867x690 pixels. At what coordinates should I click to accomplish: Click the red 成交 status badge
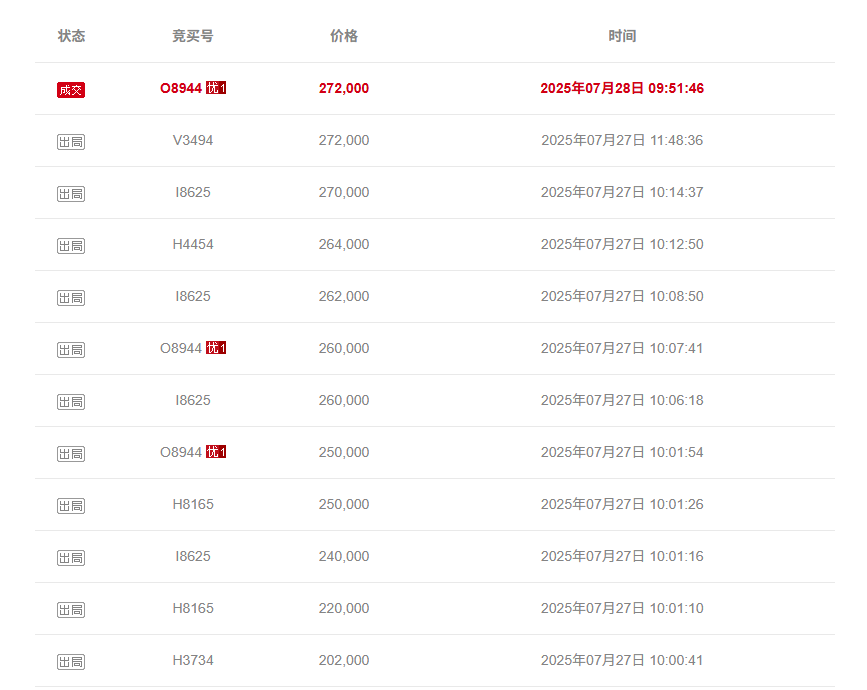(71, 90)
